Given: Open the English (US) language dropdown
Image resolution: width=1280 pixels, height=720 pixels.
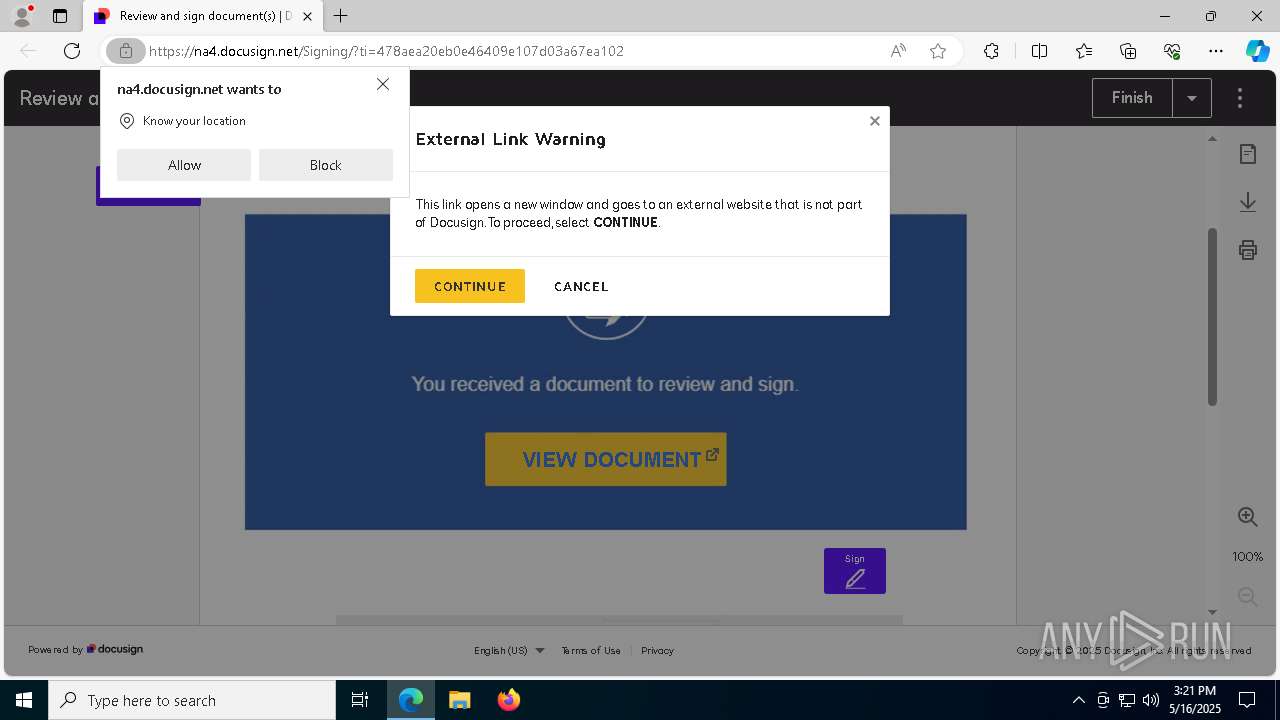Looking at the screenshot, I should point(509,650).
